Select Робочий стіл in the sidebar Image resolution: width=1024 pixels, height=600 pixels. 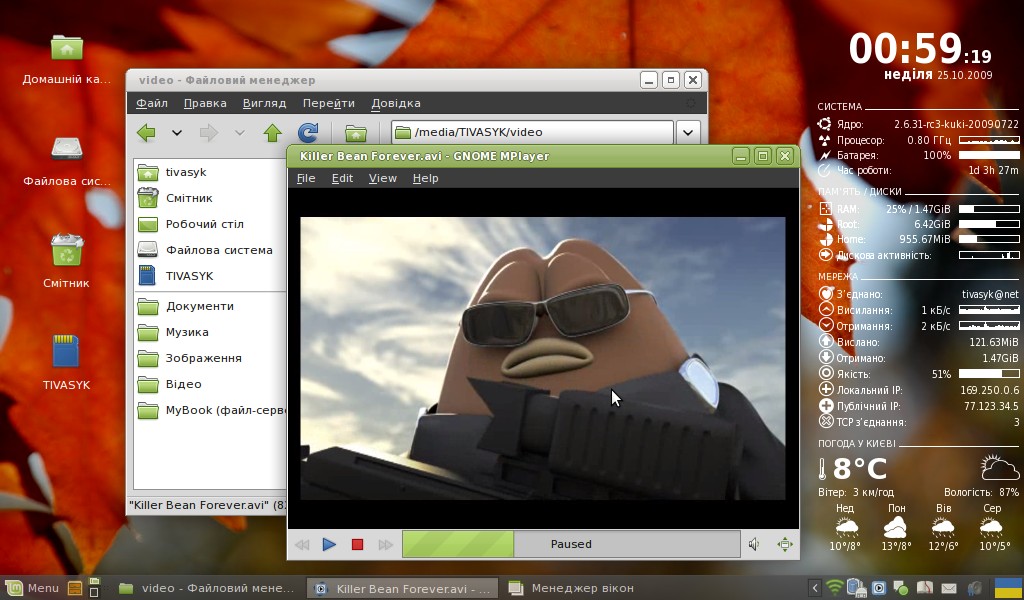210,224
